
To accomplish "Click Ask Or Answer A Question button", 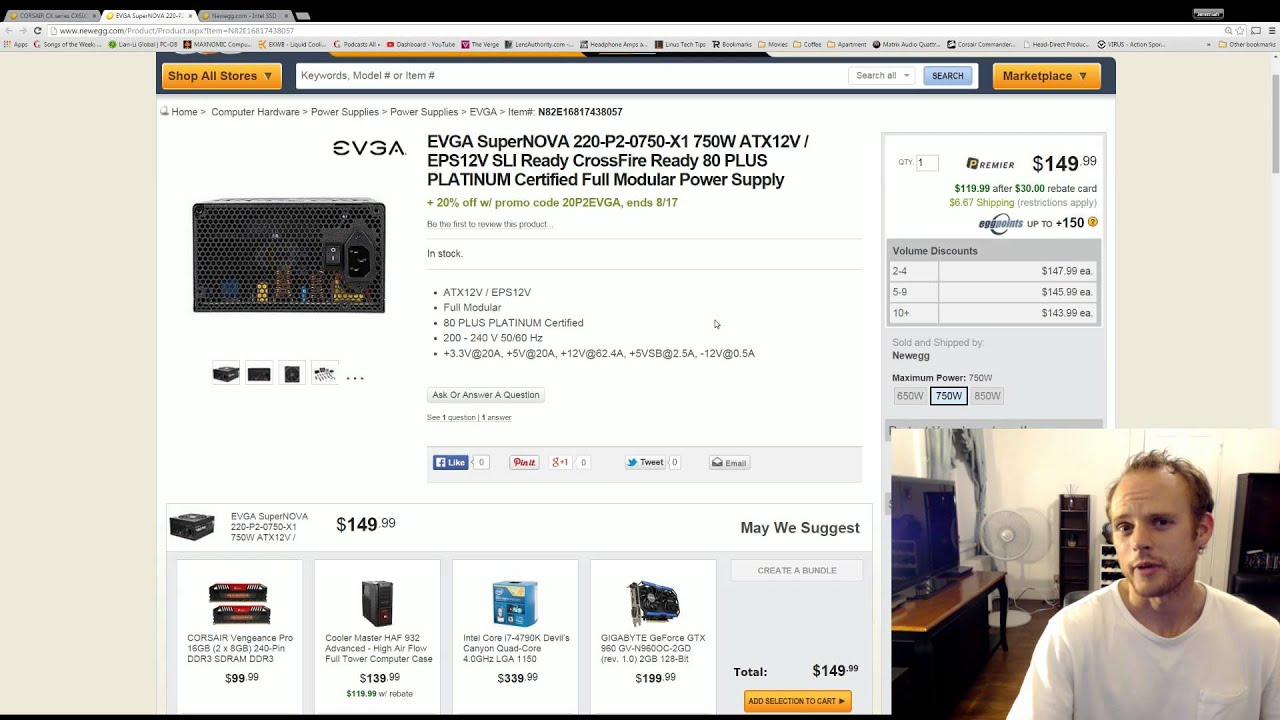I will click(x=486, y=395).
